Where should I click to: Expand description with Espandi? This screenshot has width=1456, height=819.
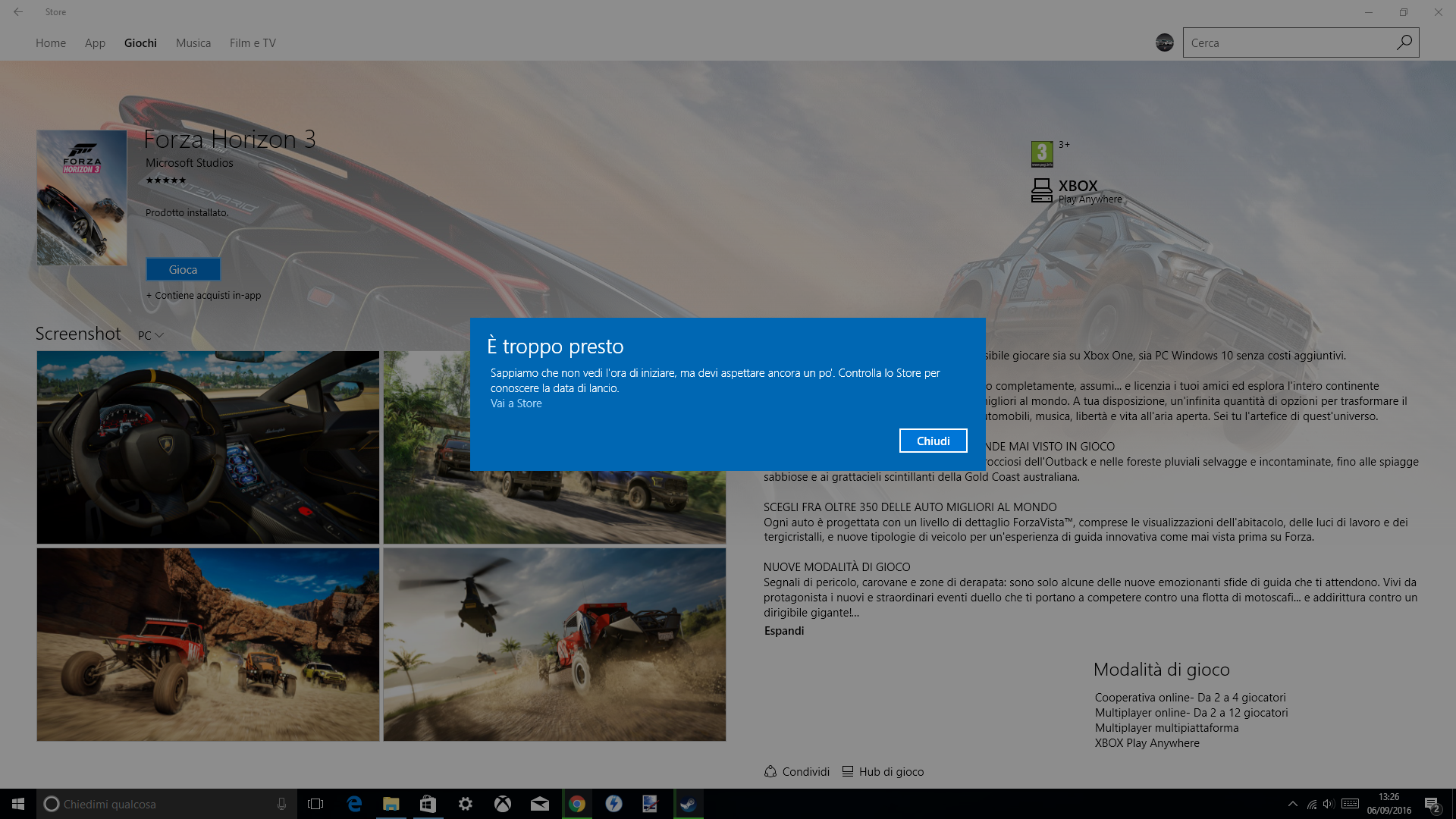click(783, 630)
